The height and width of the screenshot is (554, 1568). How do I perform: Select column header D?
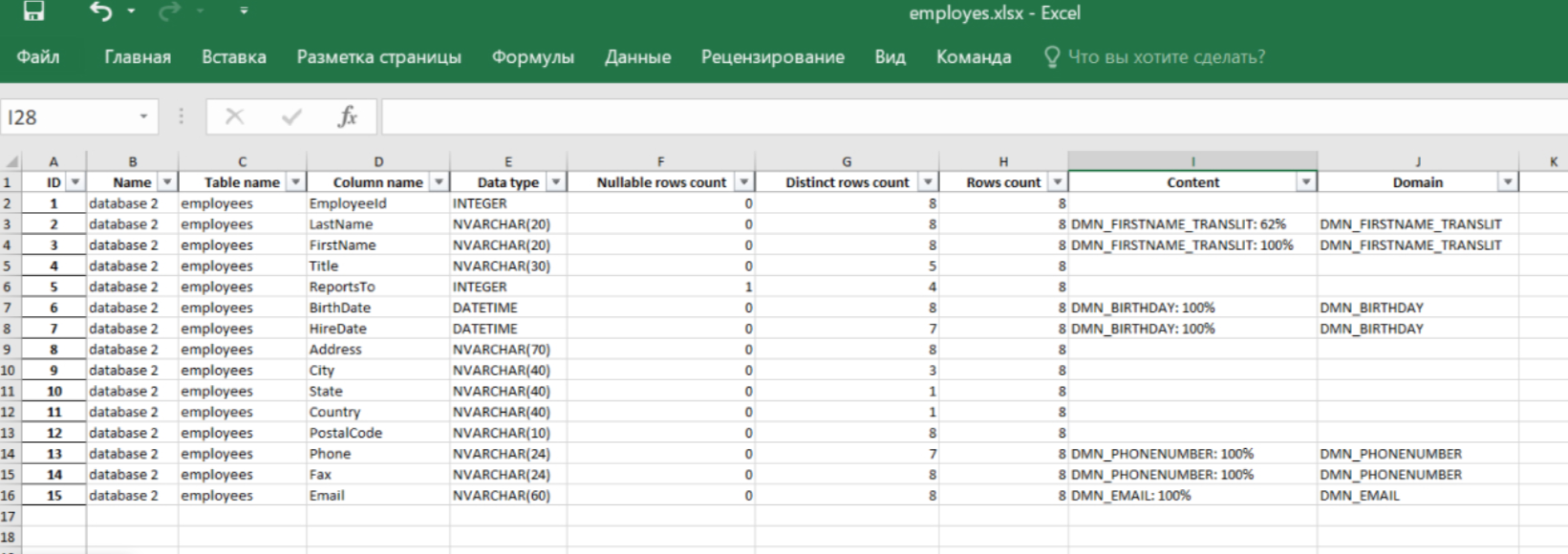(378, 161)
